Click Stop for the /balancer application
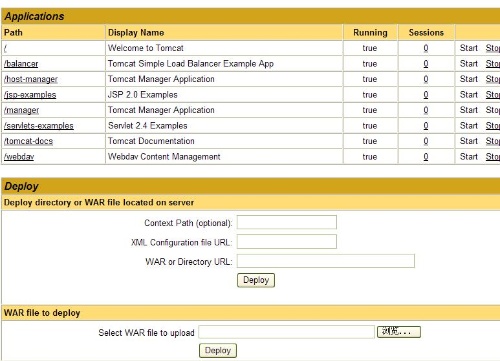This screenshot has height=361, width=500. coord(493,64)
